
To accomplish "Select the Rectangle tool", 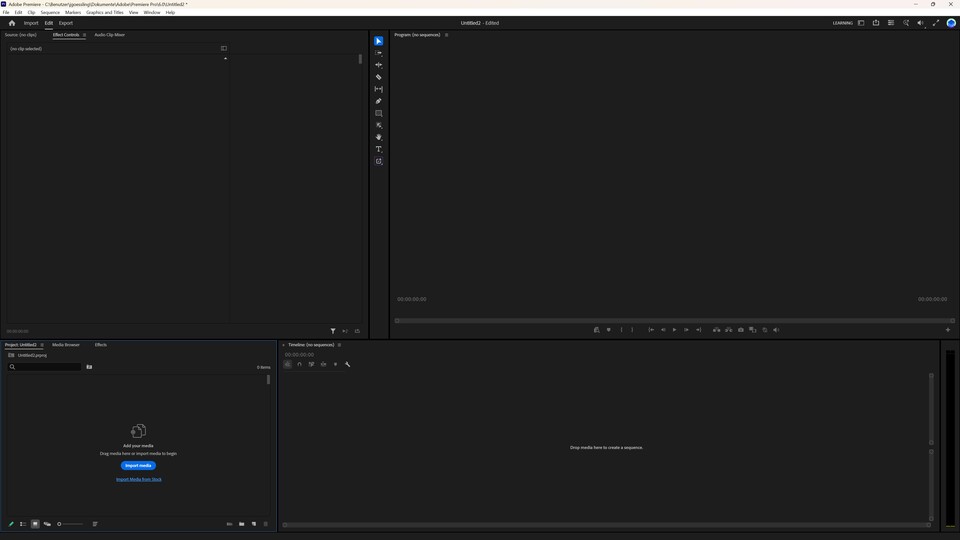I will tap(378, 113).
